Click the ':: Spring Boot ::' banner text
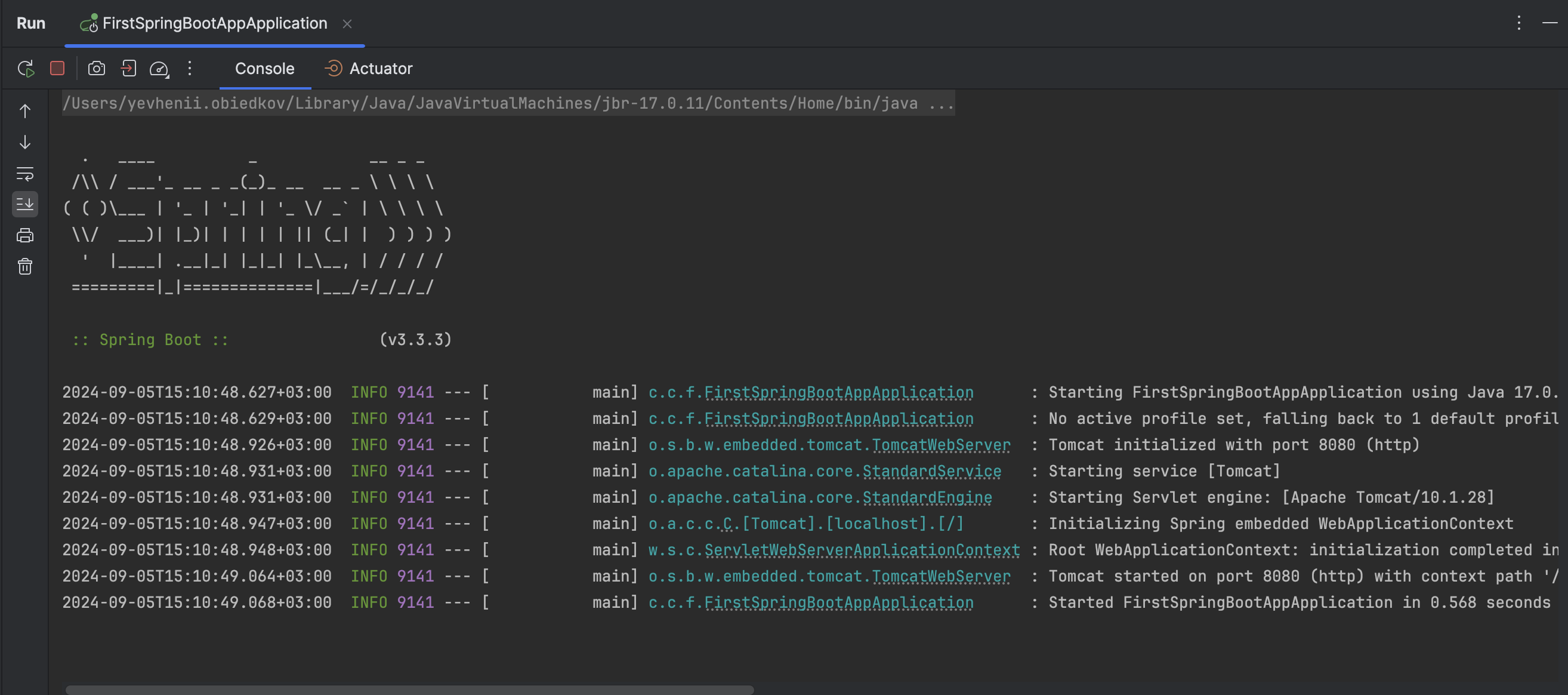Screen dimensions: 1568x695 [150, 340]
